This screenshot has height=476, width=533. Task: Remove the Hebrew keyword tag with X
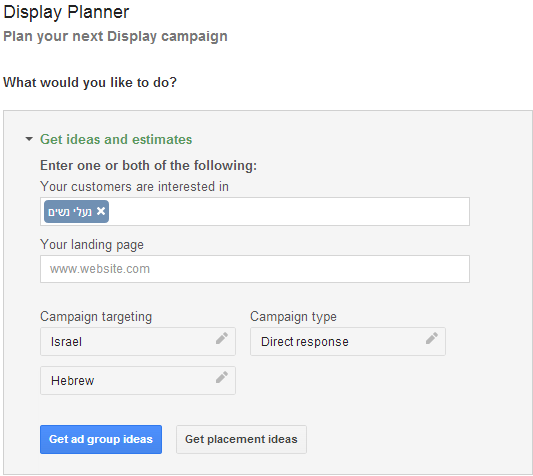tap(101, 211)
